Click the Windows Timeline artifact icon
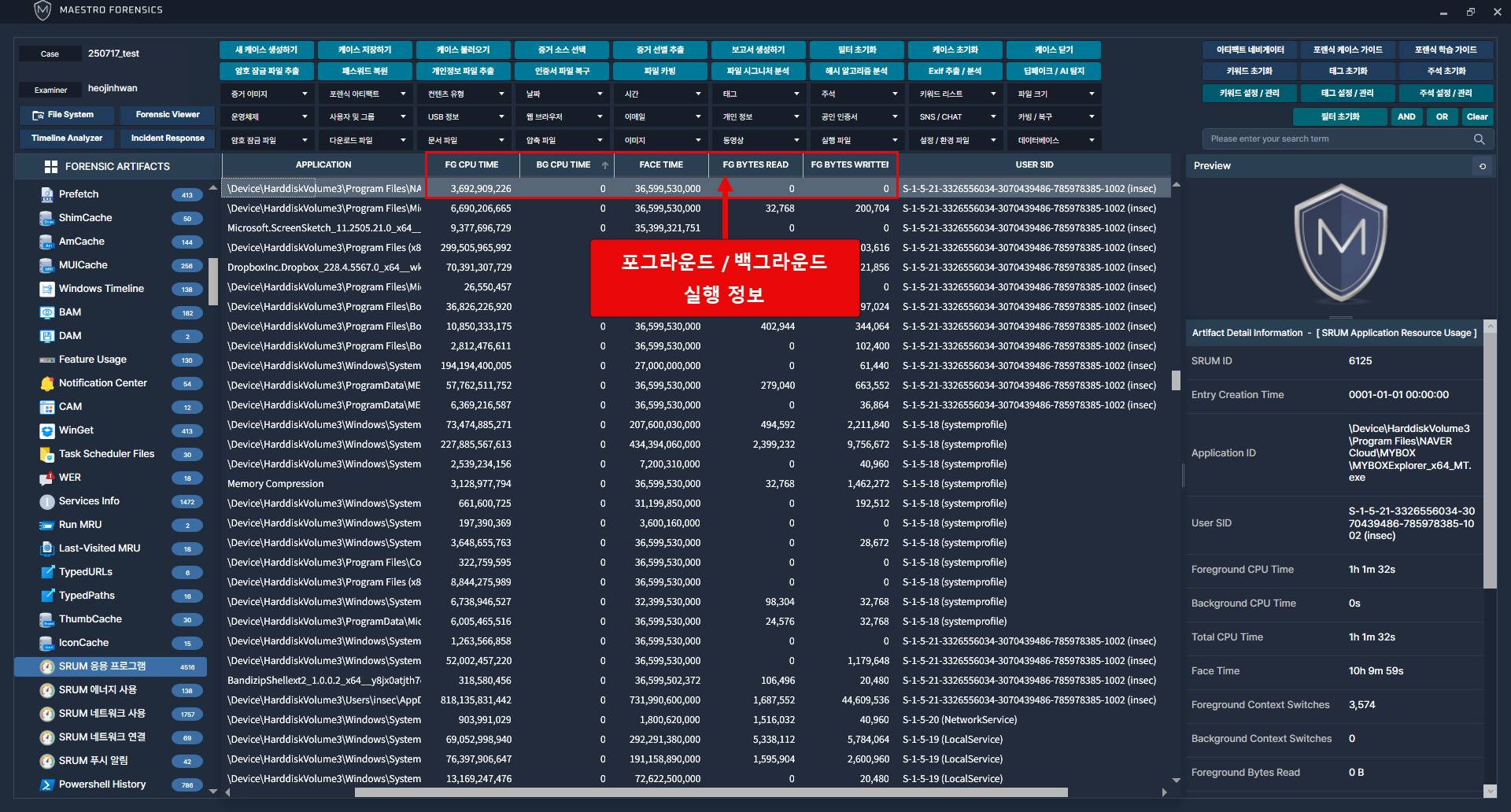Viewport: 1511px width, 812px height. click(46, 289)
